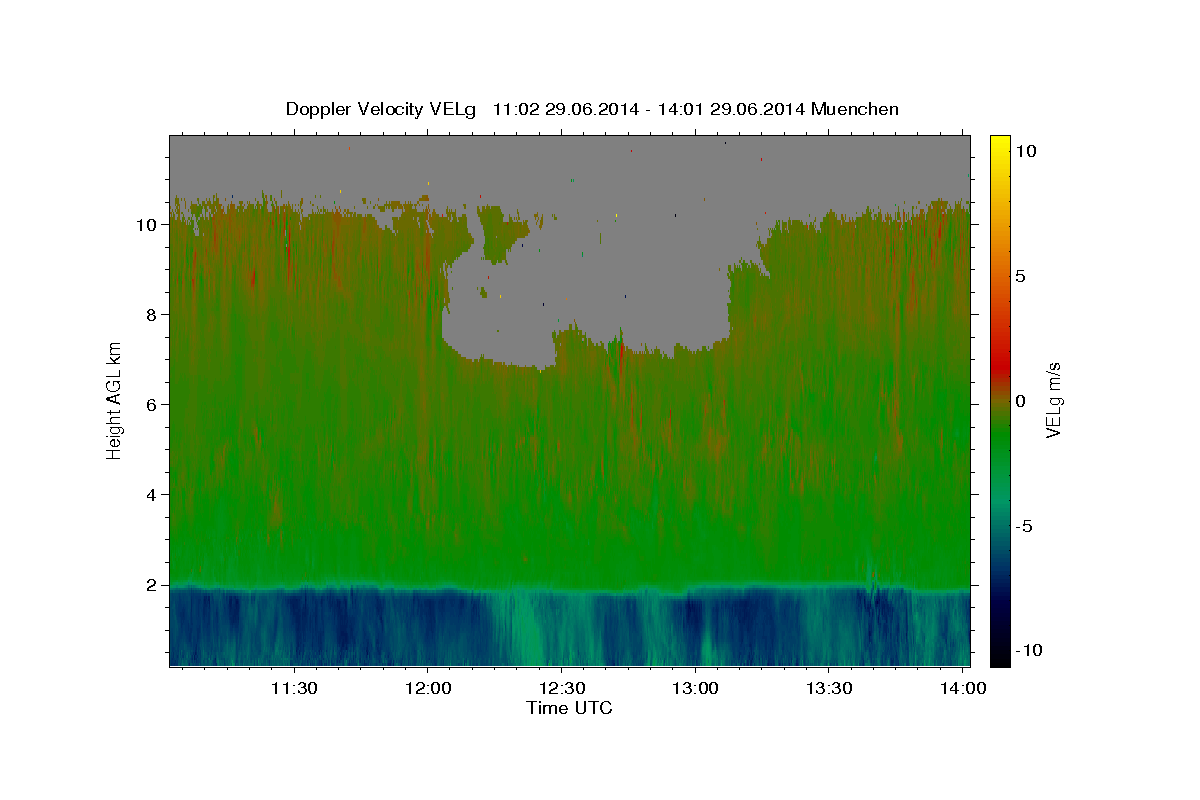This screenshot has width=1200, height=800.
Task: Click the 13:00 time tick label
Action: [696, 689]
